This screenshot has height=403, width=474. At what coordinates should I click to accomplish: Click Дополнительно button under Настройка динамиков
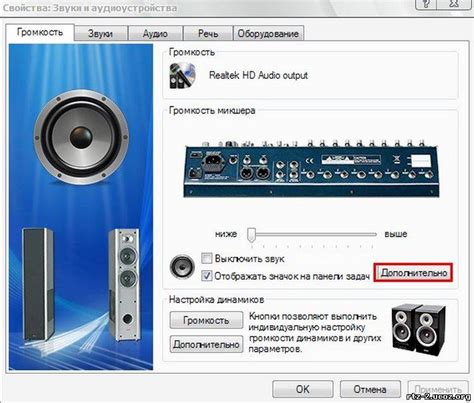coord(206,344)
